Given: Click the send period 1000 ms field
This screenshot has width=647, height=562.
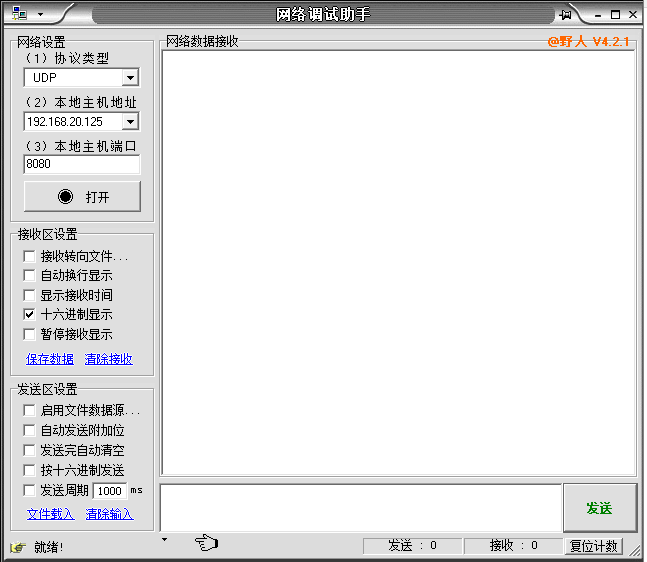Looking at the screenshot, I should (110, 491).
